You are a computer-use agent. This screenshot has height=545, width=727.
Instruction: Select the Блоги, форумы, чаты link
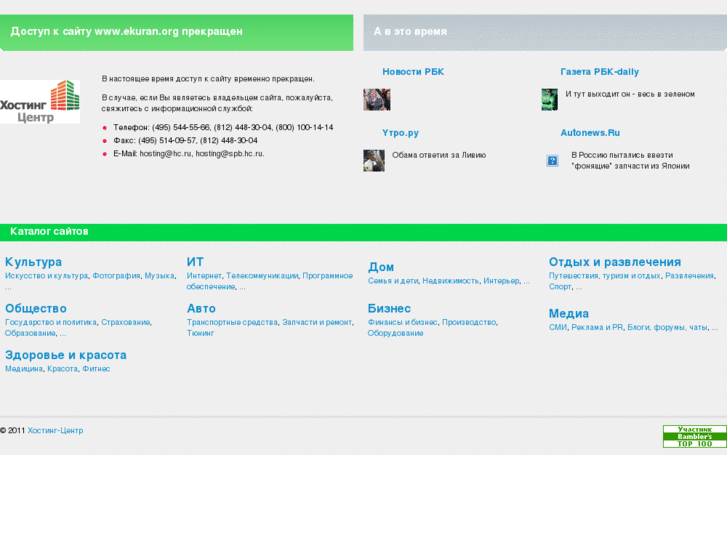click(668, 327)
